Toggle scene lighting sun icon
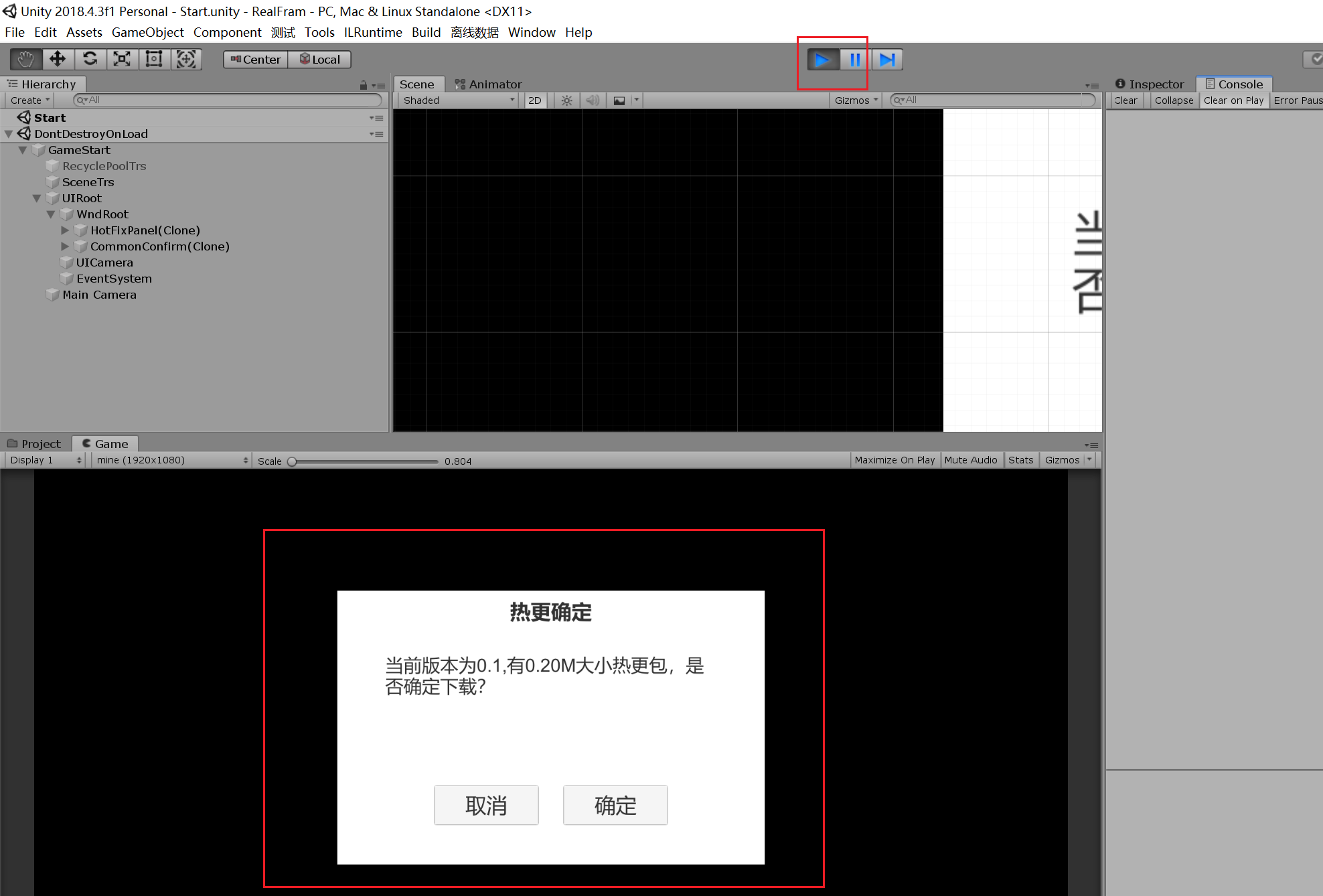The height and width of the screenshot is (896, 1323). point(567,100)
